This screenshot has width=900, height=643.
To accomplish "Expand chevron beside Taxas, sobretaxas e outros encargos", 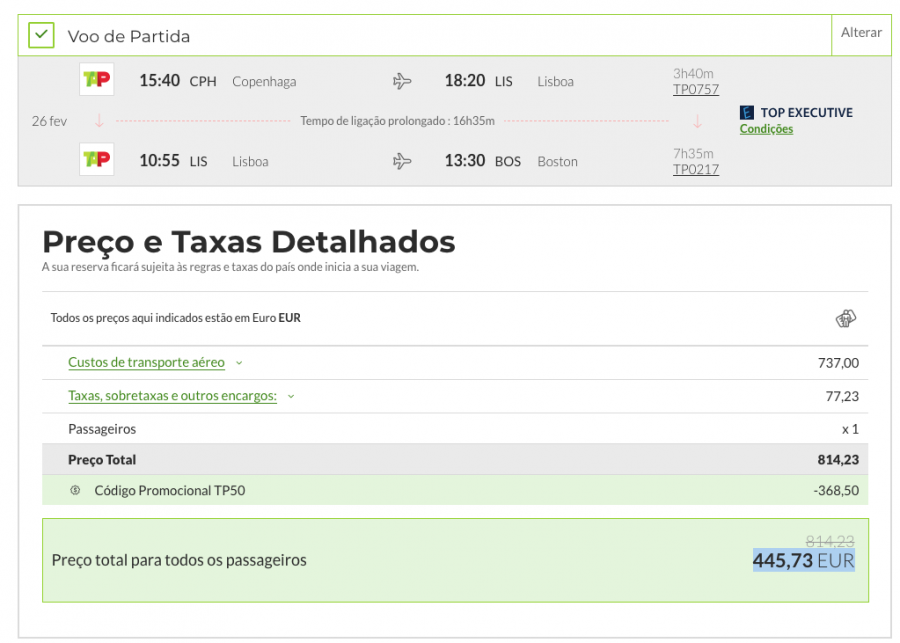I will pos(291,397).
